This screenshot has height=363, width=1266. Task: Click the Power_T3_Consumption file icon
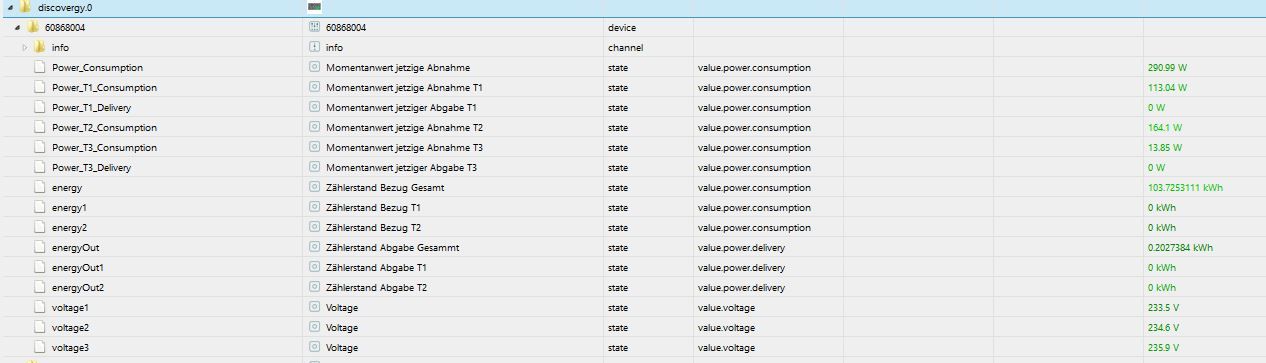(39, 147)
